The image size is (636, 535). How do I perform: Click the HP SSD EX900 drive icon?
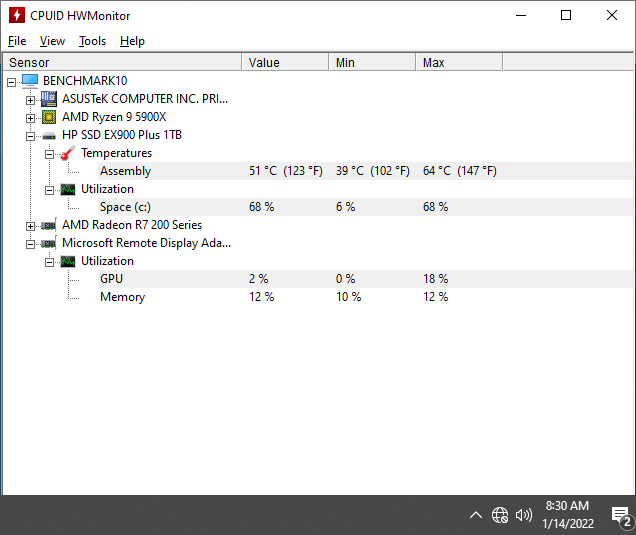pos(49,136)
